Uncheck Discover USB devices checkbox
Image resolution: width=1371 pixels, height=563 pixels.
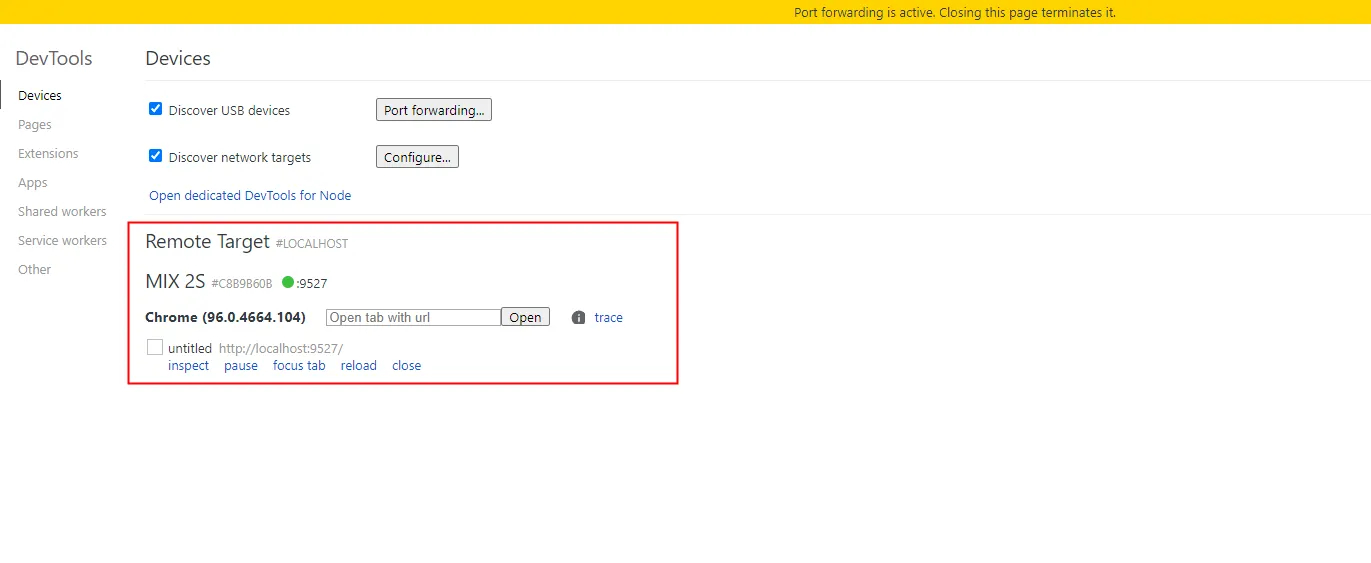pos(155,109)
